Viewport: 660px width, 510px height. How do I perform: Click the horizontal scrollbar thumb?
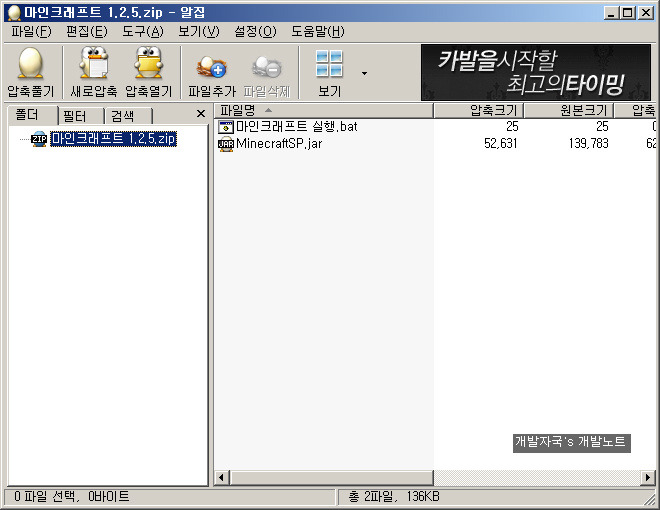[331, 478]
